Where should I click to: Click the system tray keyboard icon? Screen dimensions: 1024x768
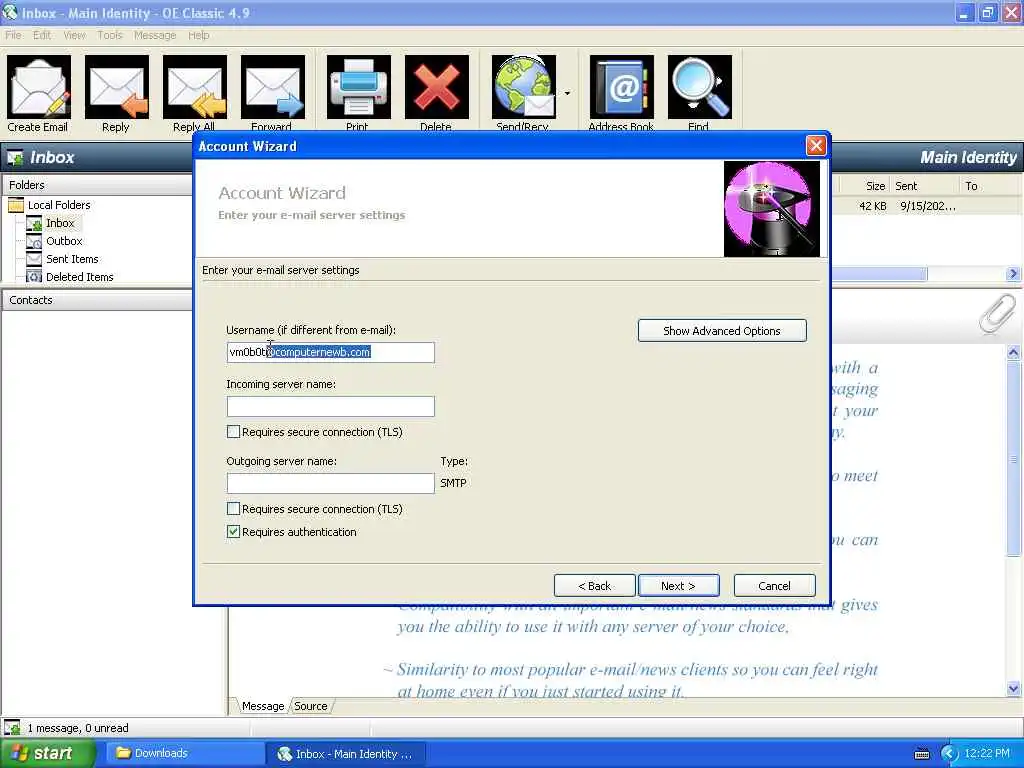coord(921,754)
